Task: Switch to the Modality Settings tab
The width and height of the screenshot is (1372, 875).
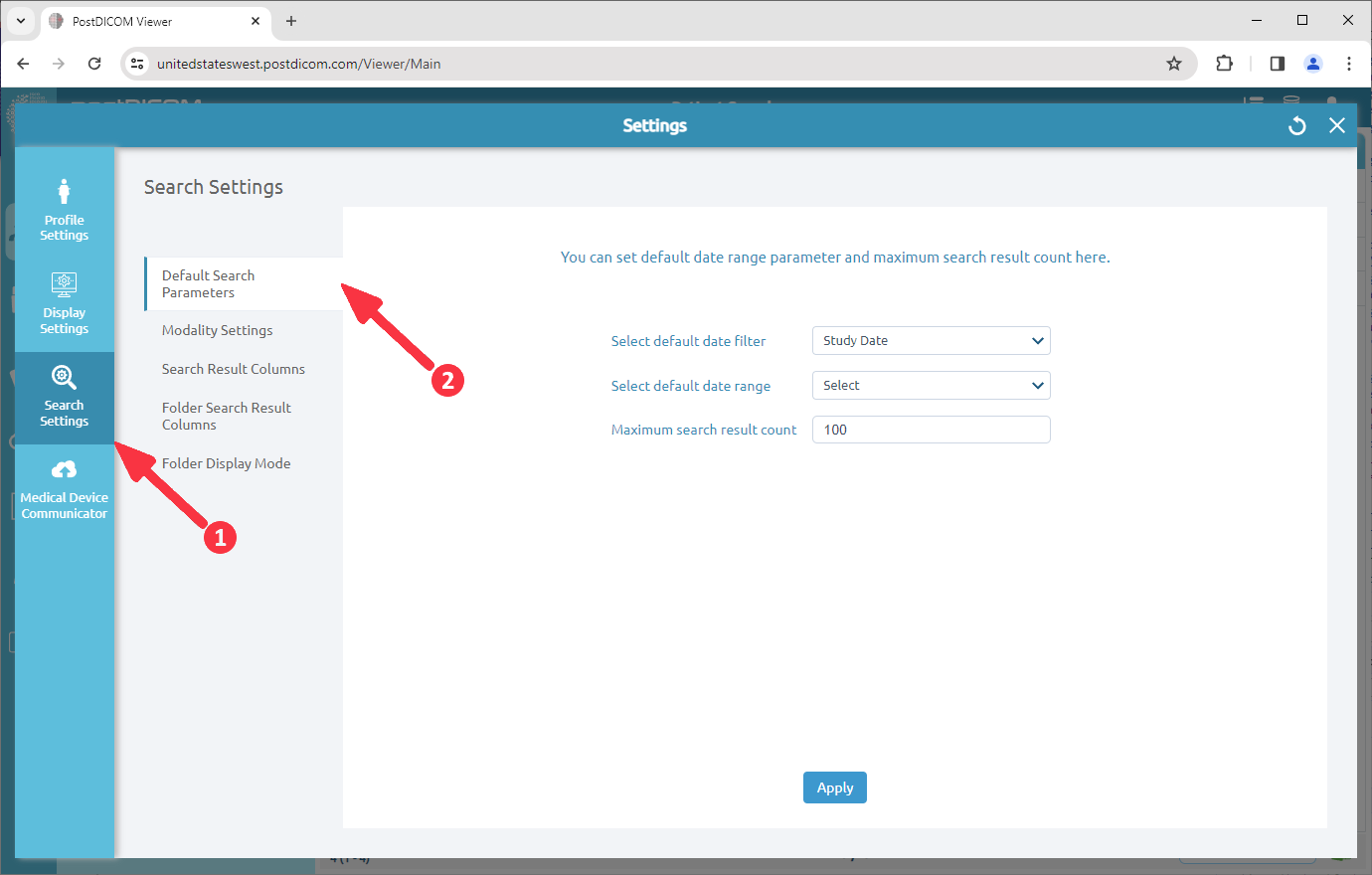Action: 216,329
